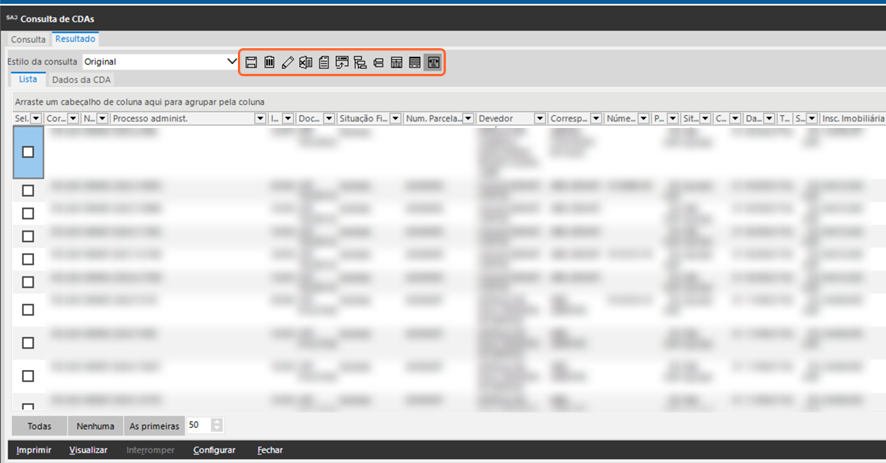
Task: Open the Estilo da consulta dropdown
Action: click(x=232, y=62)
